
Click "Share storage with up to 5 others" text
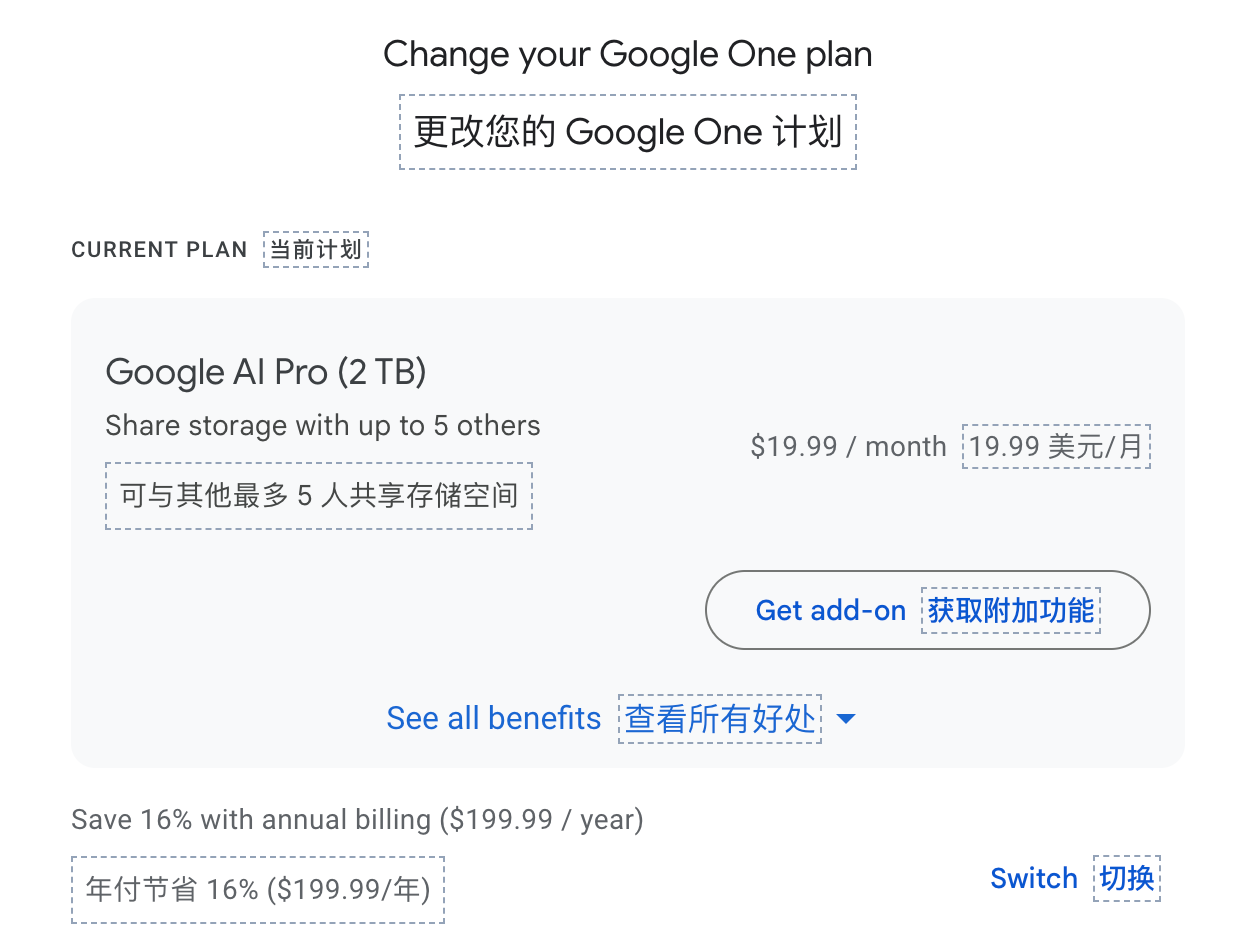pyautogui.click(x=323, y=426)
